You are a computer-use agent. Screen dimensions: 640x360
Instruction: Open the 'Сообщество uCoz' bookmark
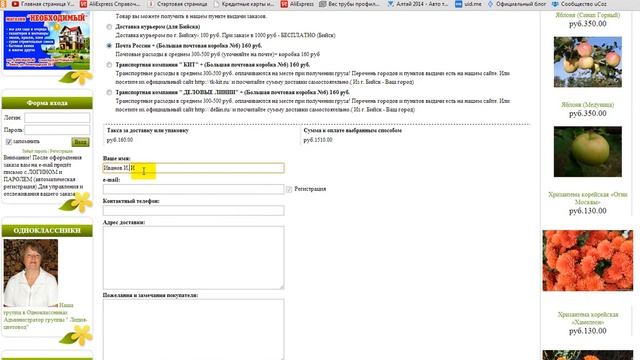579,4
